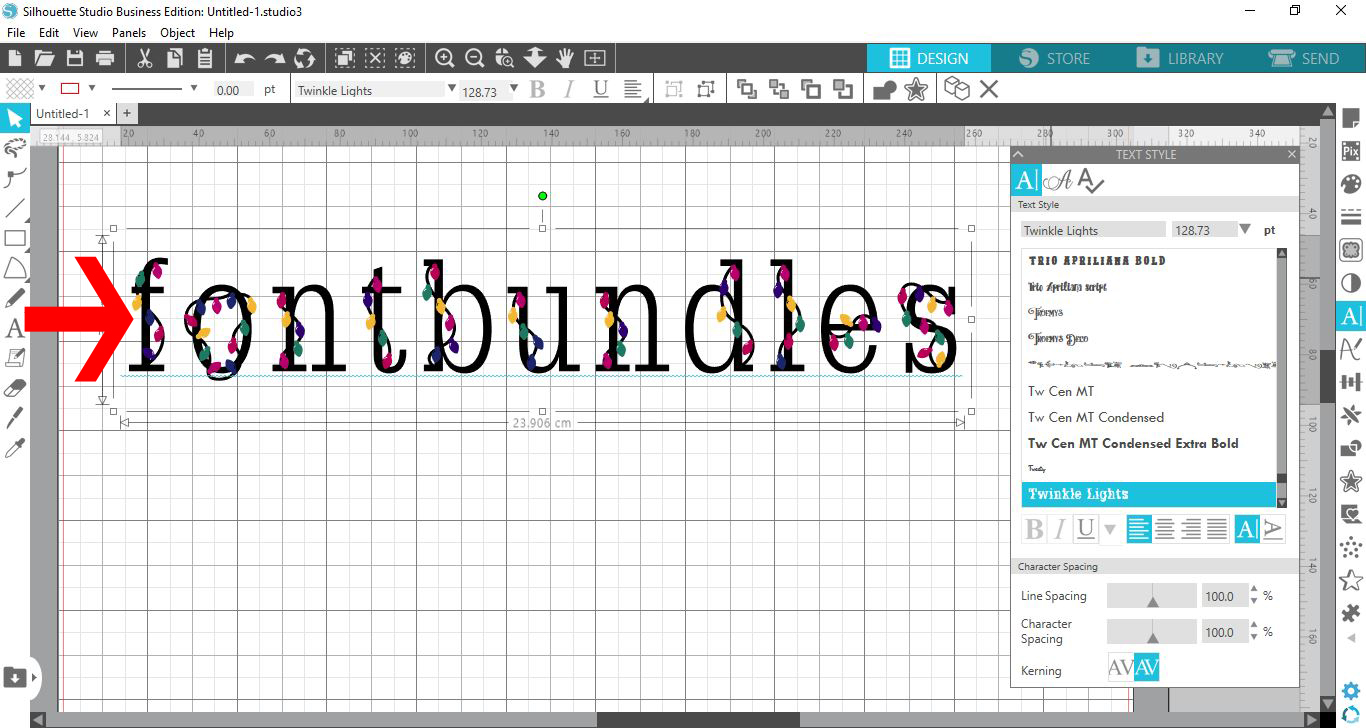The height and width of the screenshot is (728, 1366).
Task: Set center text alignment in panel
Action: point(1165,528)
